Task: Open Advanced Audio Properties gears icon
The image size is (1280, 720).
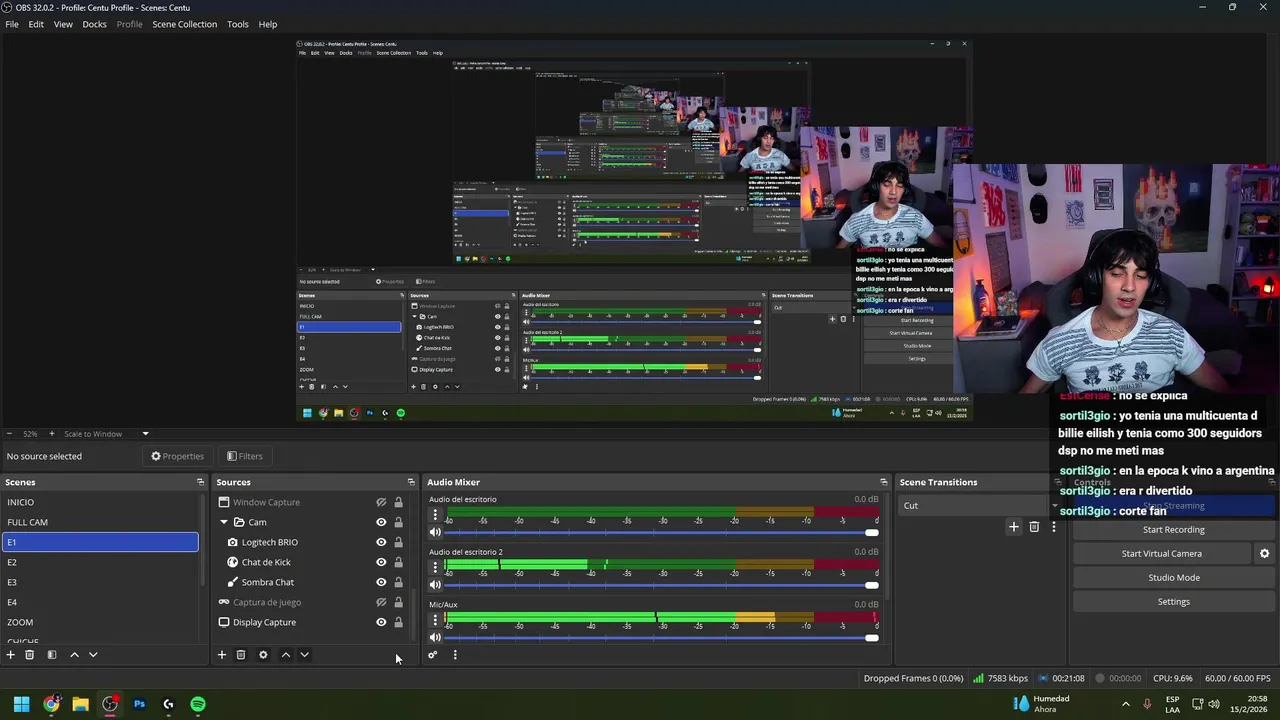Action: [x=432, y=655]
